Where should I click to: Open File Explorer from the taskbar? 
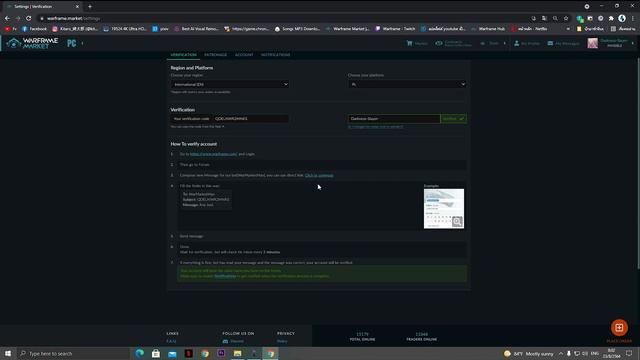(238, 353)
